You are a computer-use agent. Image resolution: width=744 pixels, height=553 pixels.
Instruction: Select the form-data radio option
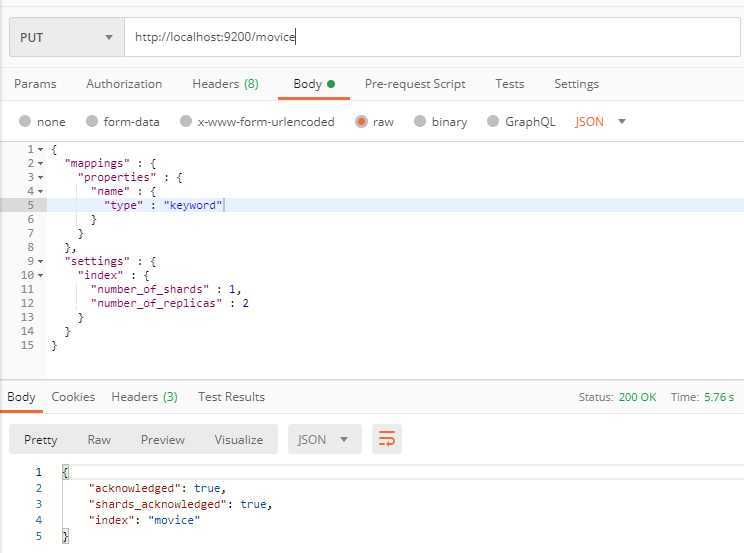[92, 122]
